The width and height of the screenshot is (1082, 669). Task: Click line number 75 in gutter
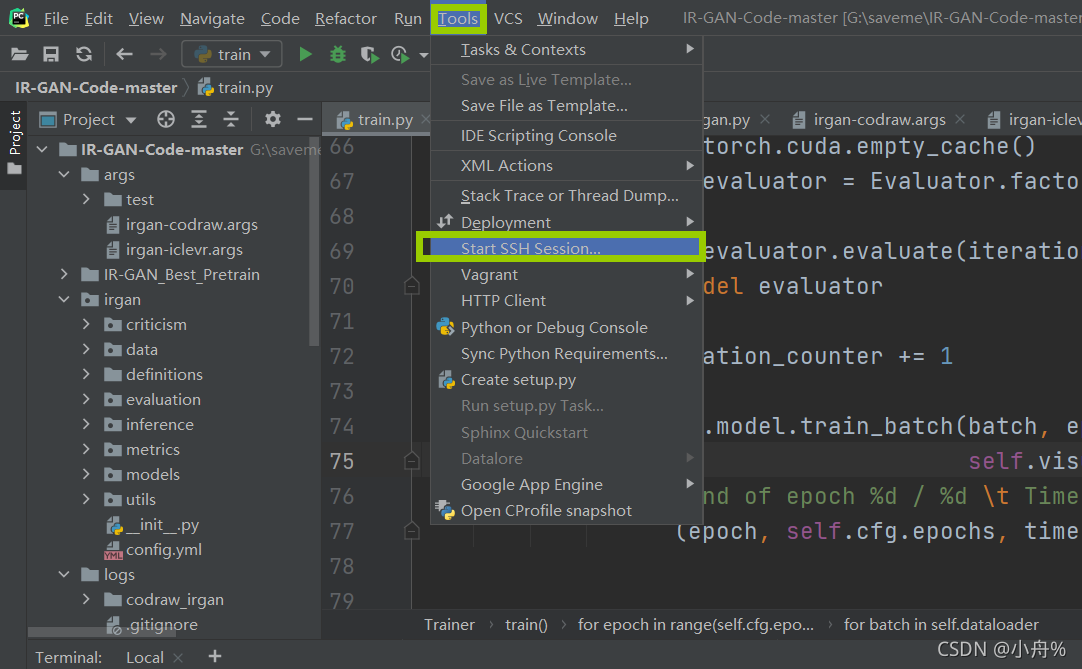click(x=342, y=460)
